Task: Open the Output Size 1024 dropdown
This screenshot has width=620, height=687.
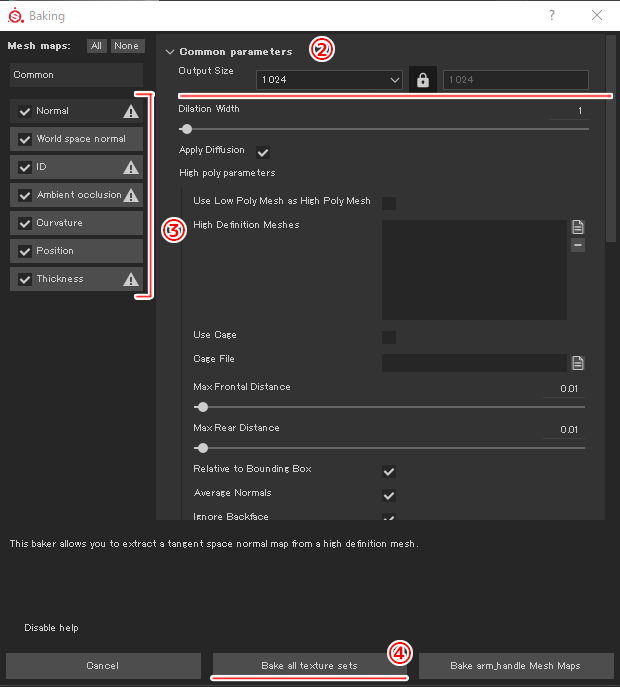Action: (328, 80)
